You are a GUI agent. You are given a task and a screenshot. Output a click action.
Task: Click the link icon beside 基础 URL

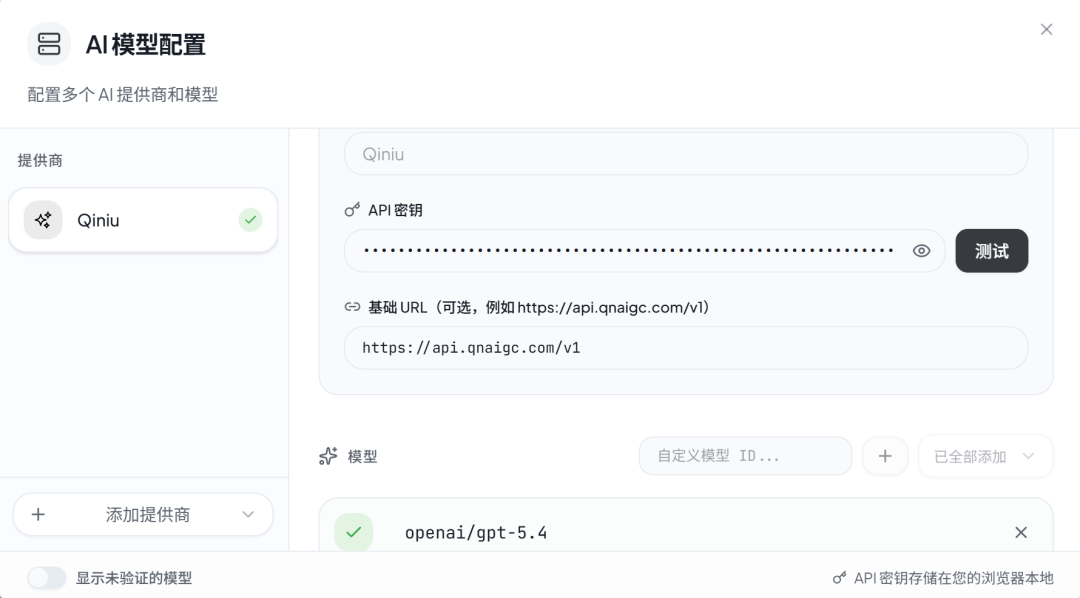[352, 306]
